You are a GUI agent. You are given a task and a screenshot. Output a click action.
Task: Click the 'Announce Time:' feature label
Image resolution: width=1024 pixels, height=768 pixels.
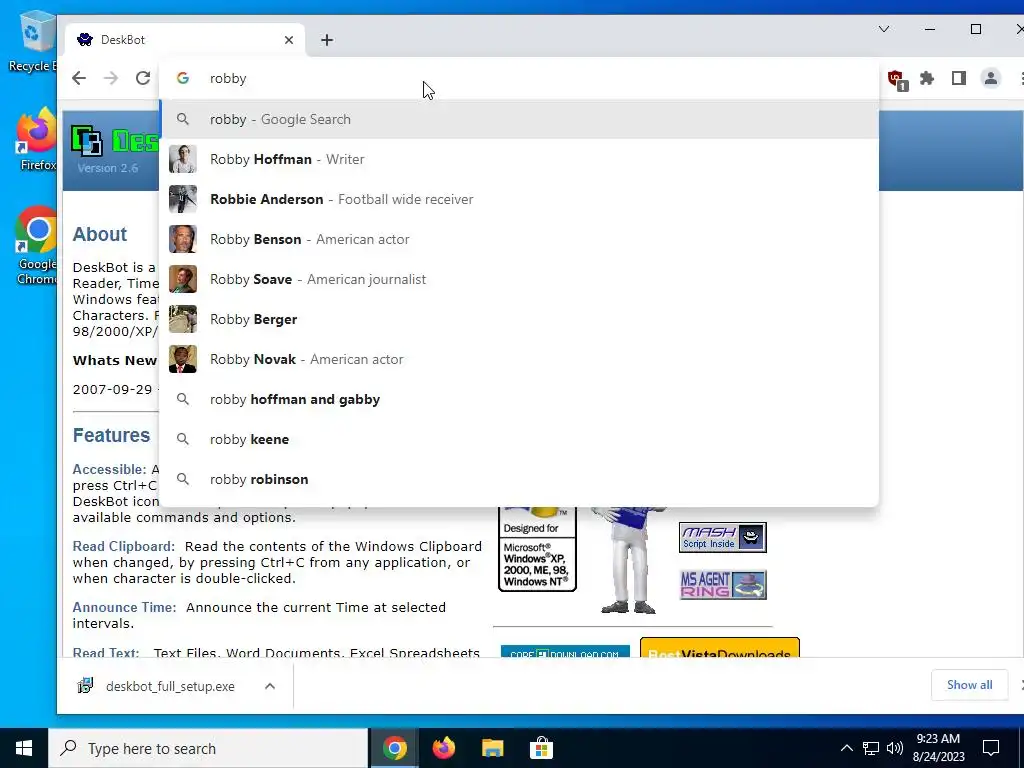(x=124, y=607)
